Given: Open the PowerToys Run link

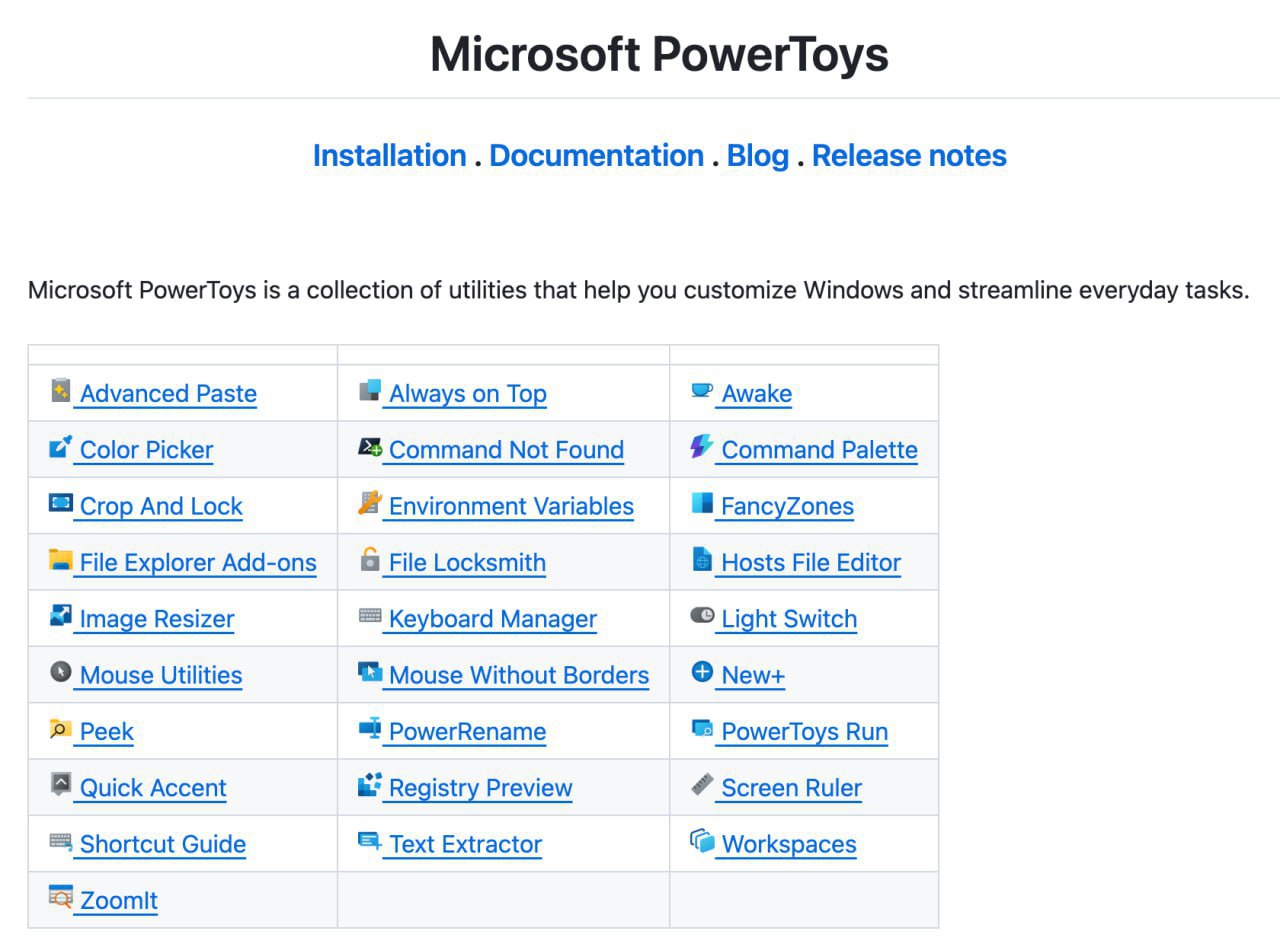Looking at the screenshot, I should tap(804, 732).
